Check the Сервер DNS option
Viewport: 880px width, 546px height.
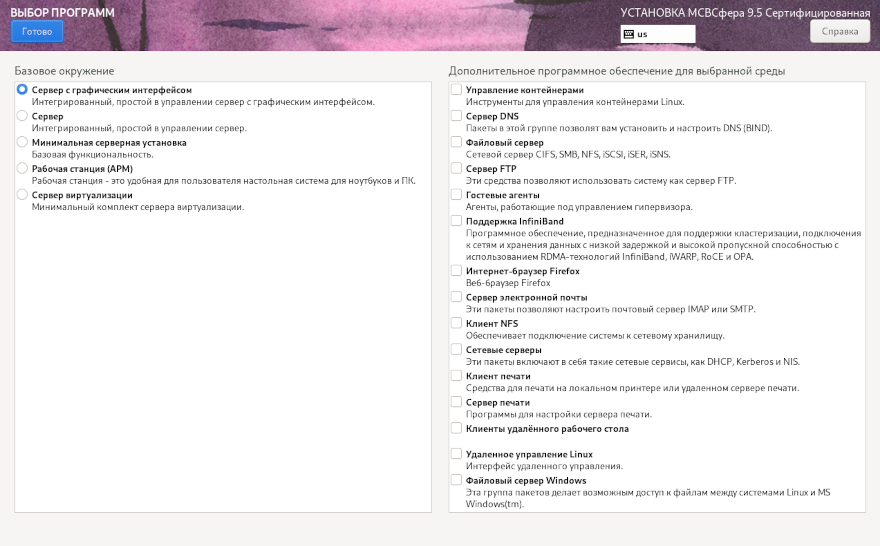[457, 116]
